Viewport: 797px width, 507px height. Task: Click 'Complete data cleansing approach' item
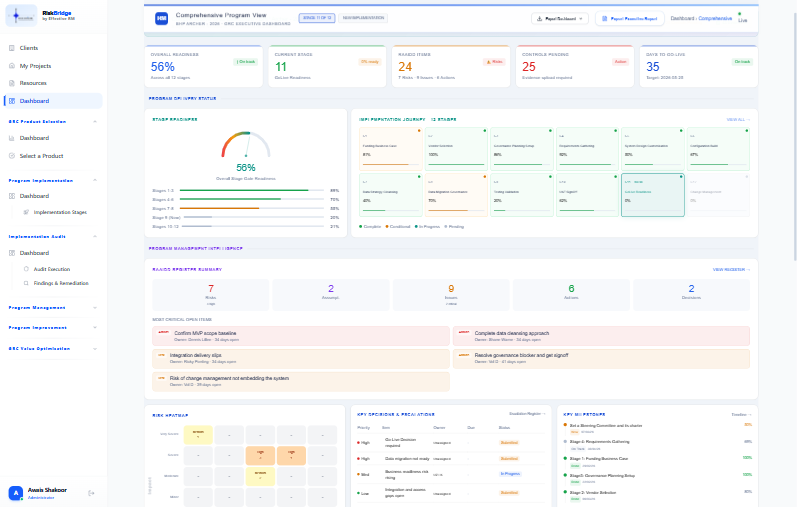pyautogui.click(x=601, y=336)
